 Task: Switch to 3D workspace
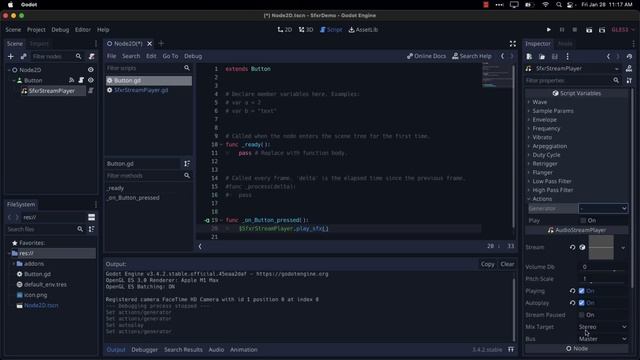coord(306,30)
